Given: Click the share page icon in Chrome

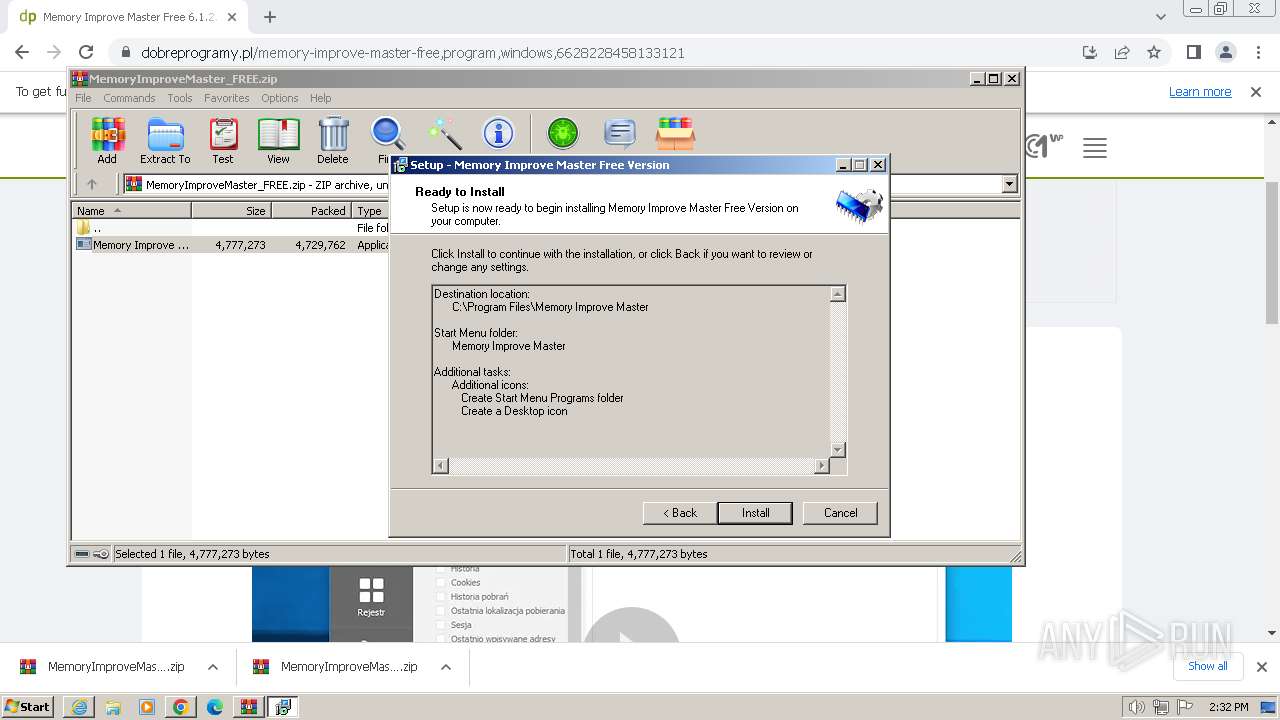Looking at the screenshot, I should [x=1122, y=53].
